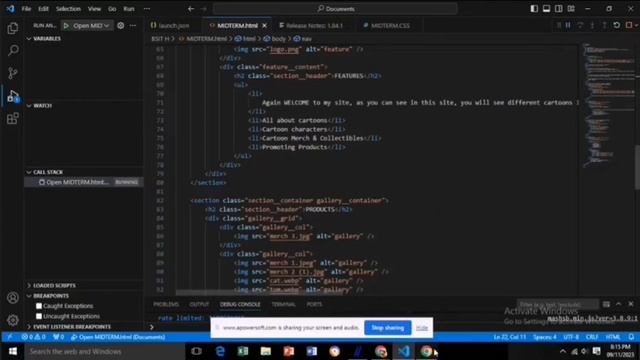Collapse the Watch section
The height and width of the screenshot is (360, 640).
point(29,105)
